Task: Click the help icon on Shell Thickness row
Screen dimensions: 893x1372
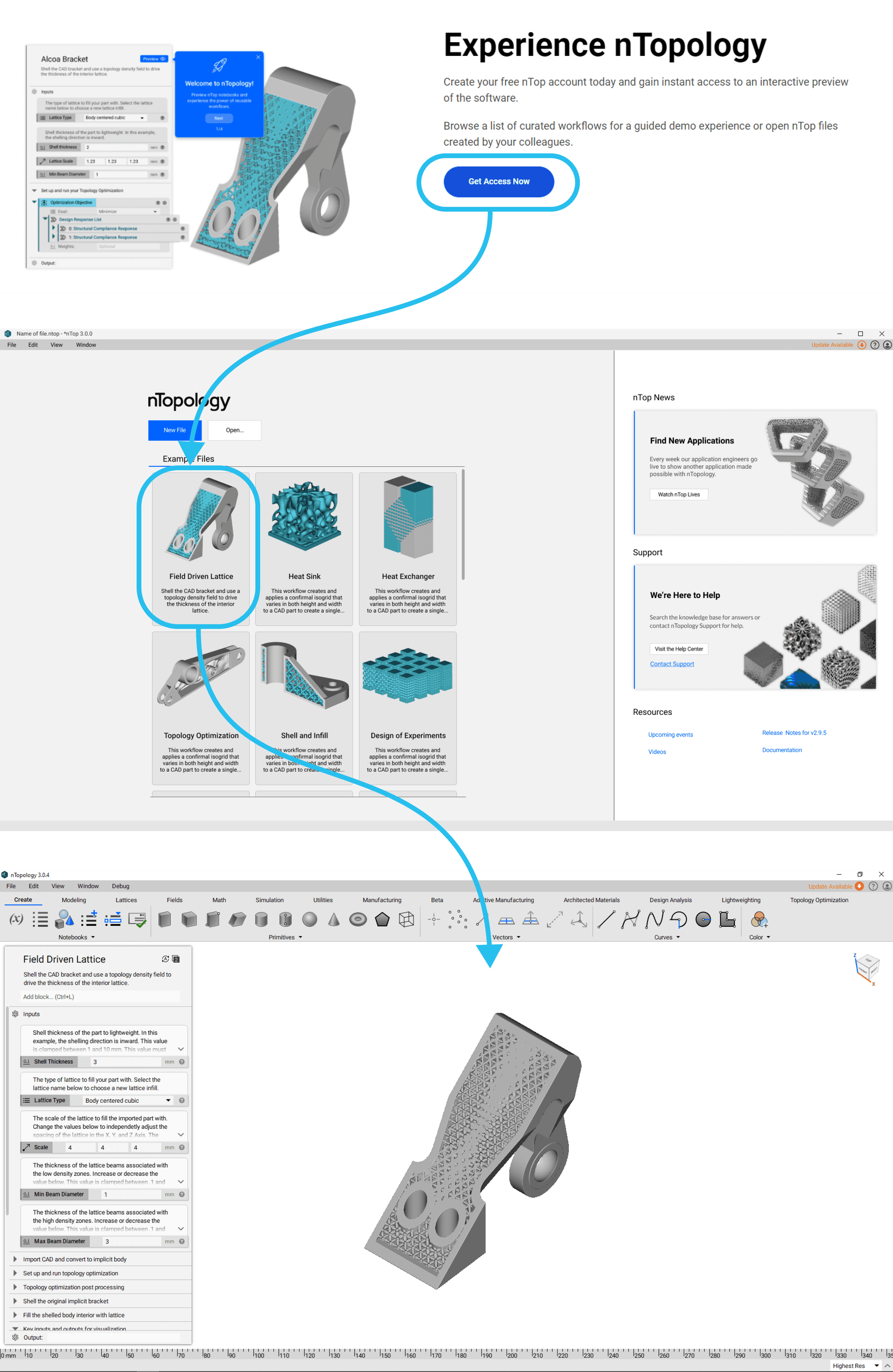Action: point(181,1061)
